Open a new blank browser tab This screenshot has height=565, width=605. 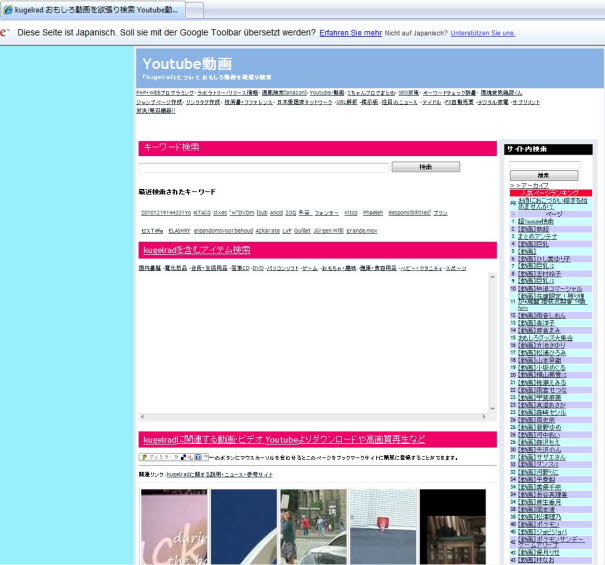tap(195, 10)
